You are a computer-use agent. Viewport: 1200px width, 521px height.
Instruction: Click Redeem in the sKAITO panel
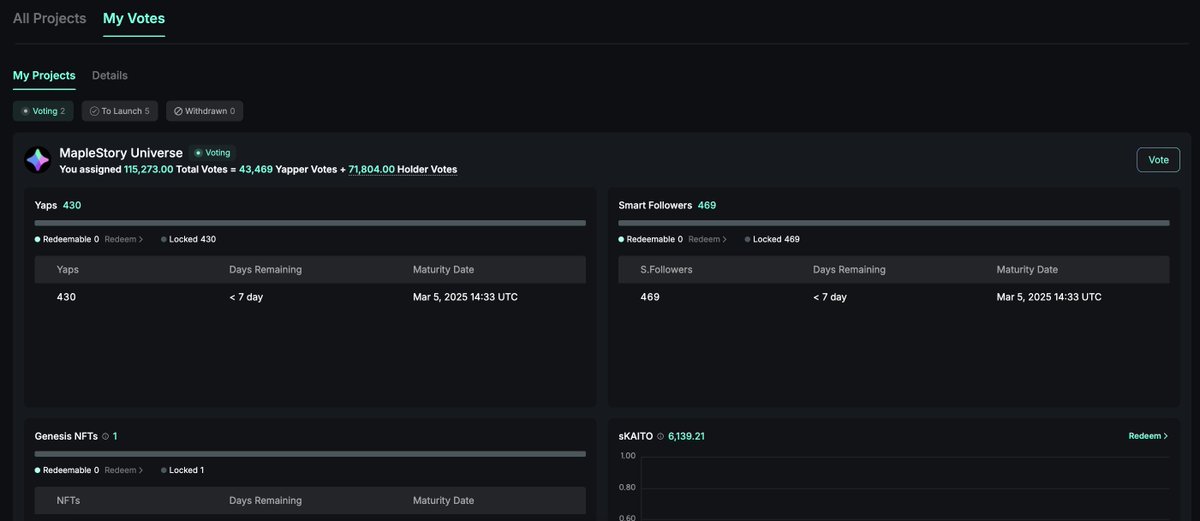tap(1148, 436)
